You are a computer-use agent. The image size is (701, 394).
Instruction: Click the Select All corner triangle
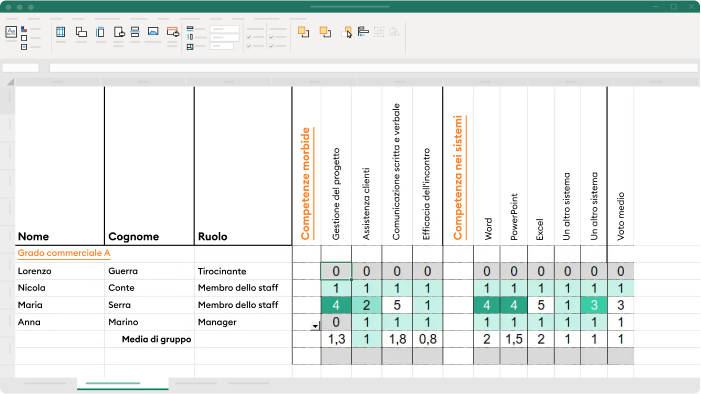pyautogui.click(x=11, y=82)
